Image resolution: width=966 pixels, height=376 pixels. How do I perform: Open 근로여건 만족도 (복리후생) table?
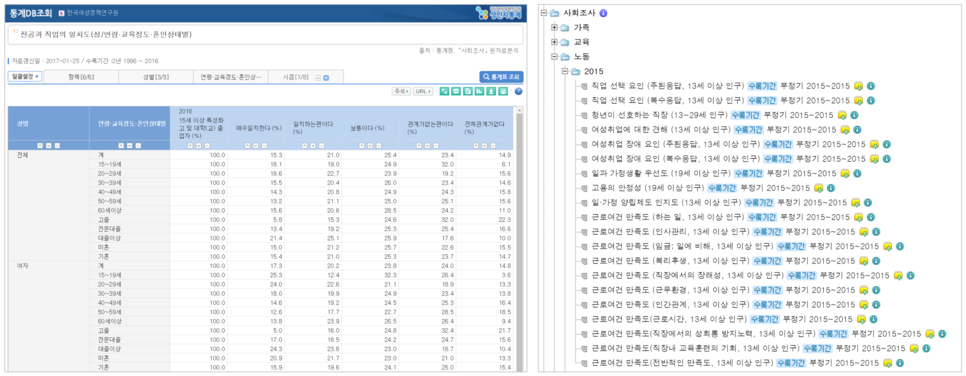670,260
